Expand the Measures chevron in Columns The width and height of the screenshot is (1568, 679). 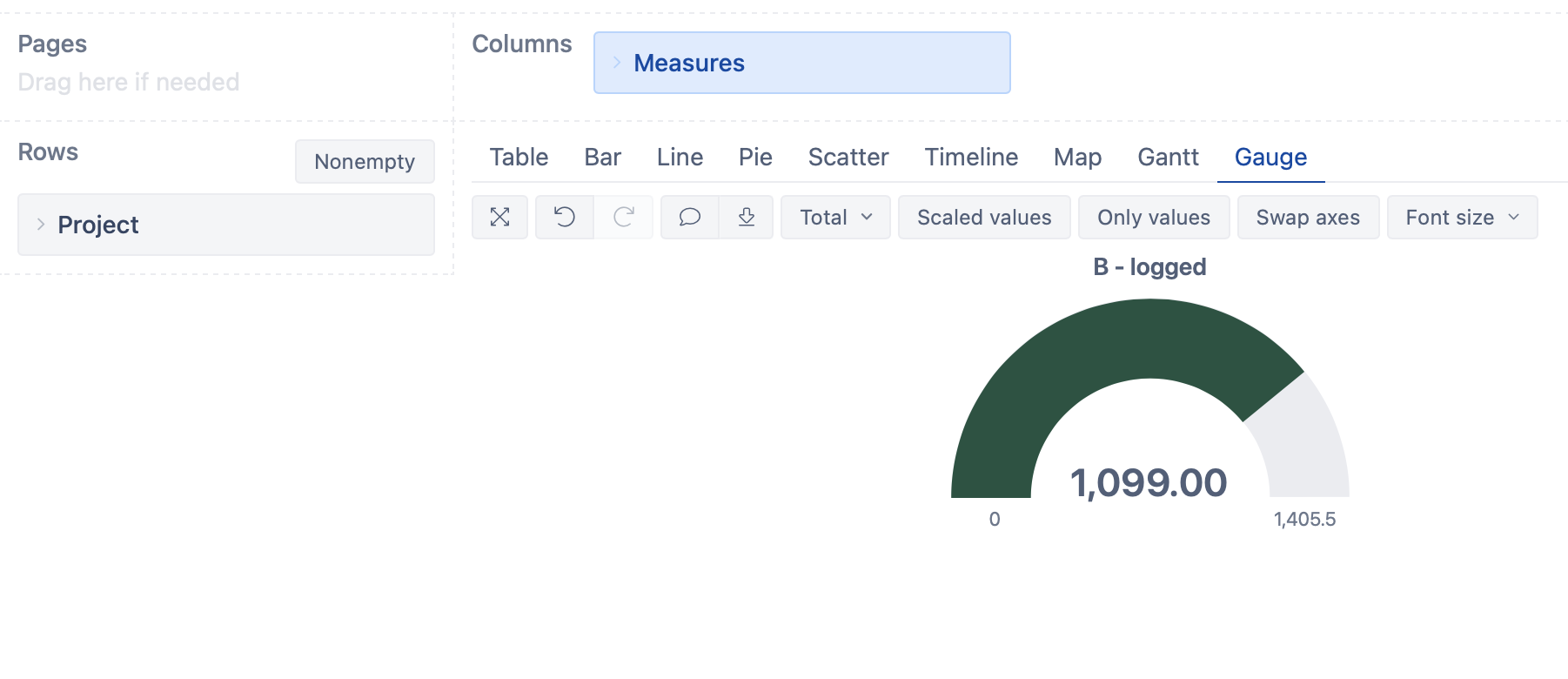[x=616, y=63]
